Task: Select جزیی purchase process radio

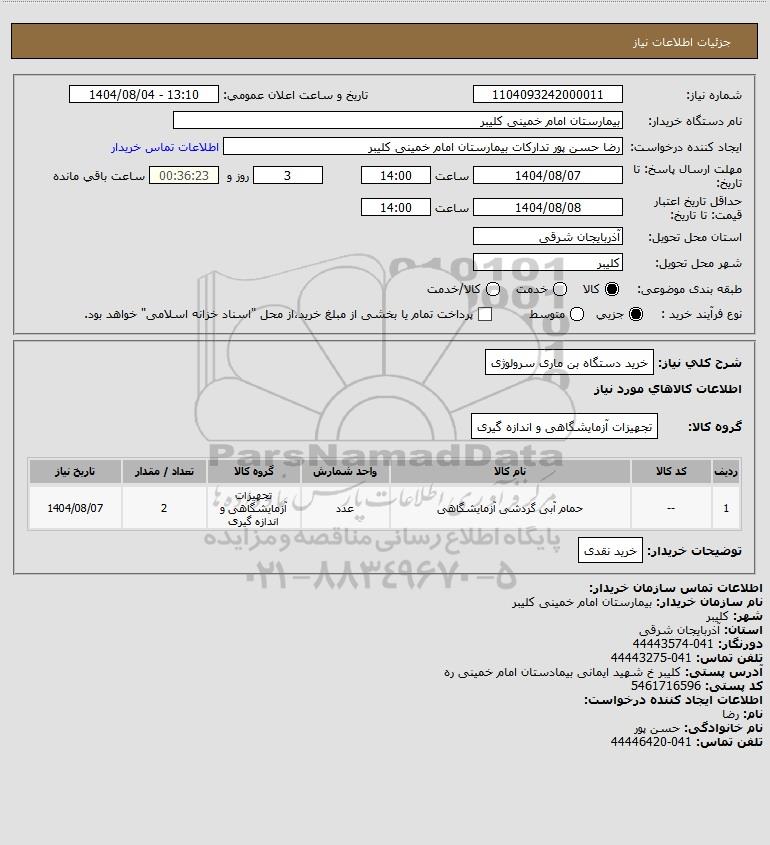Action: [x=636, y=314]
